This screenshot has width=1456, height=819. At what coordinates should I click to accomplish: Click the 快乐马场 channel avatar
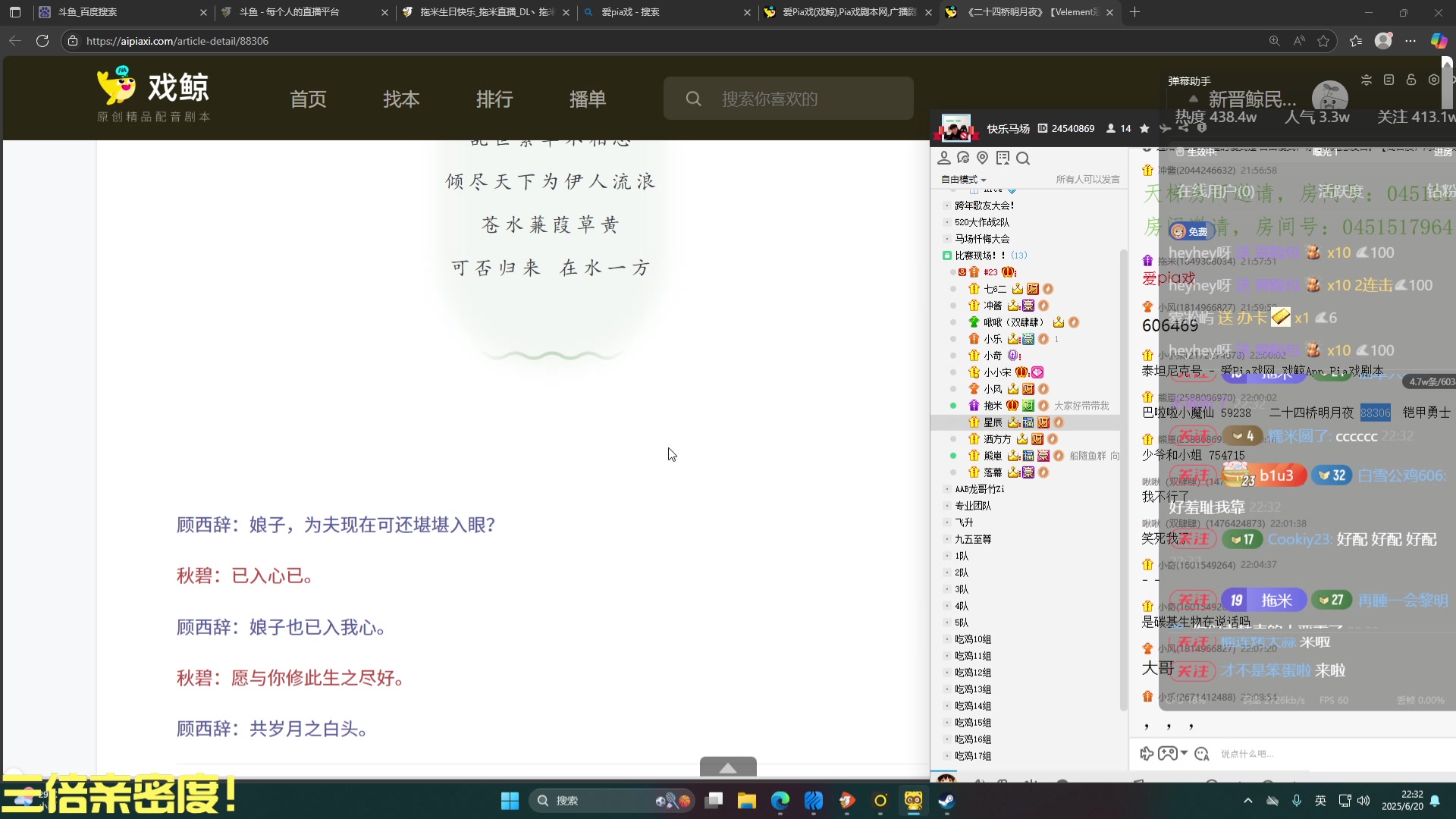(x=955, y=129)
